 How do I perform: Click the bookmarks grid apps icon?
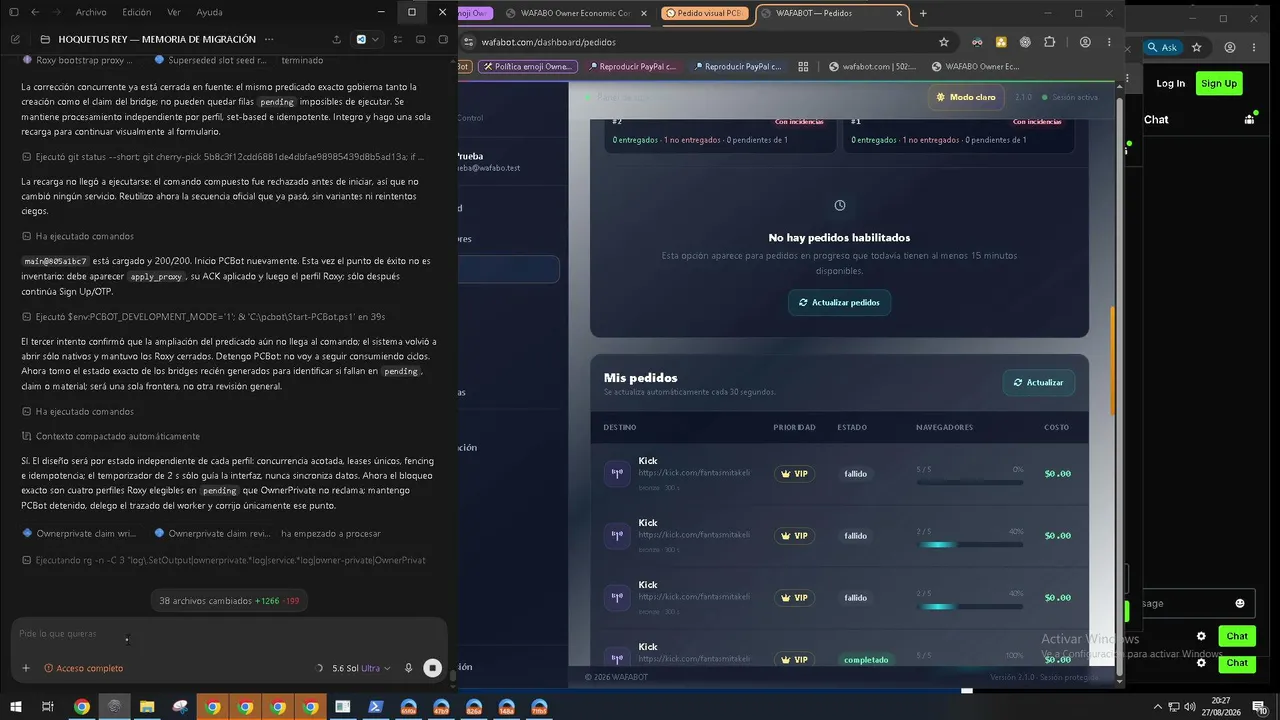[803, 67]
